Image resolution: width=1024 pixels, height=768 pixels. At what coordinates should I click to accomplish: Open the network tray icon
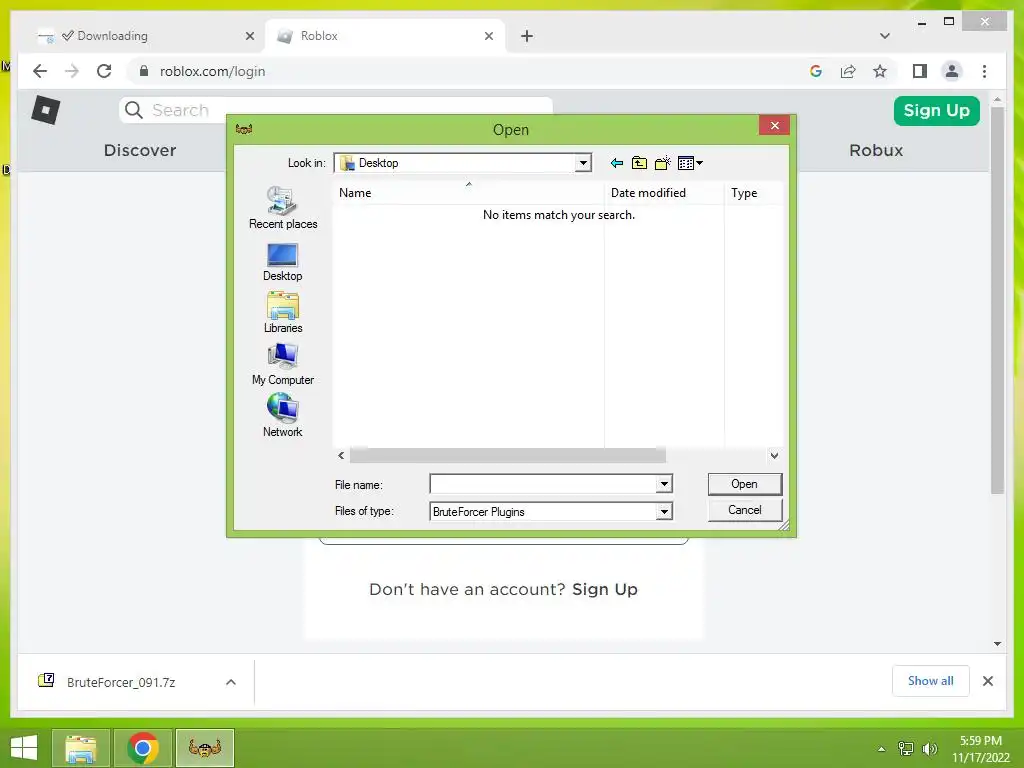[905, 748]
